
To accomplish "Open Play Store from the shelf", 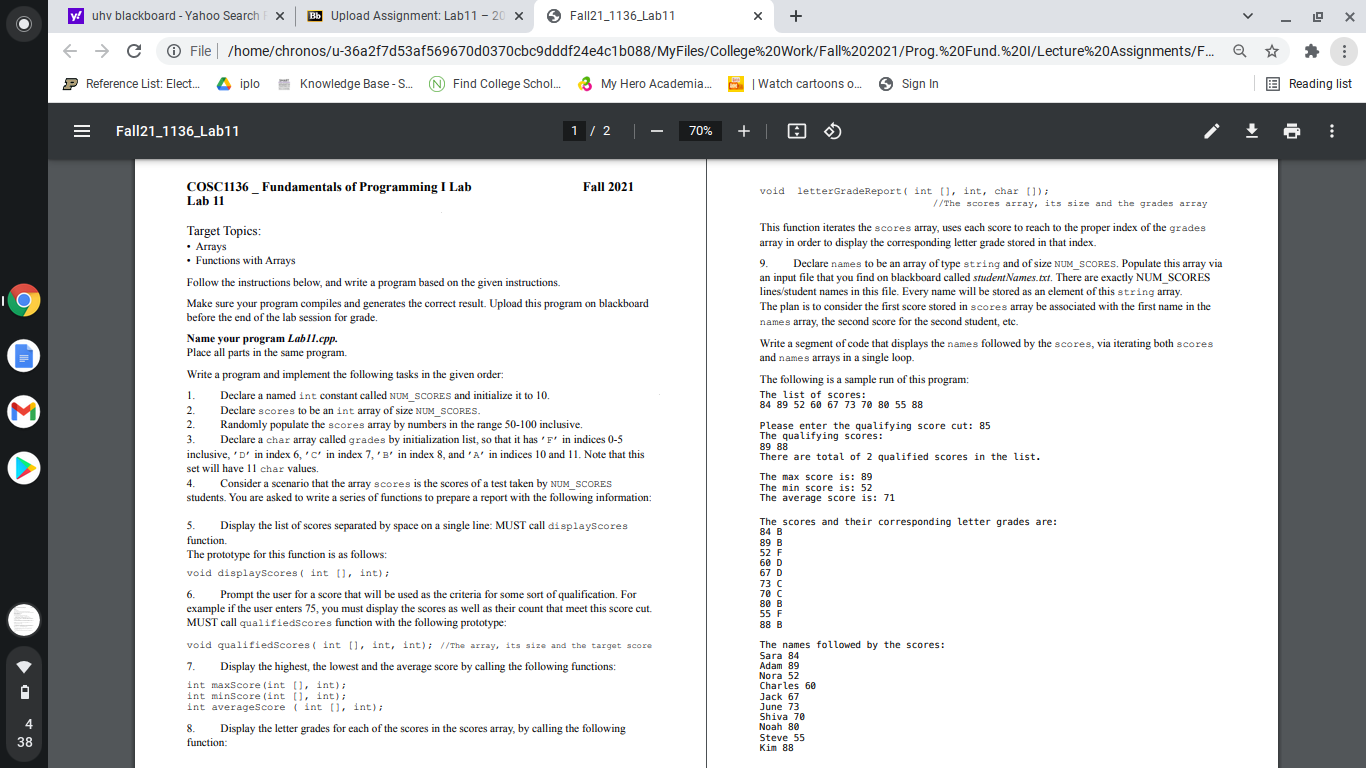I will point(24,466).
